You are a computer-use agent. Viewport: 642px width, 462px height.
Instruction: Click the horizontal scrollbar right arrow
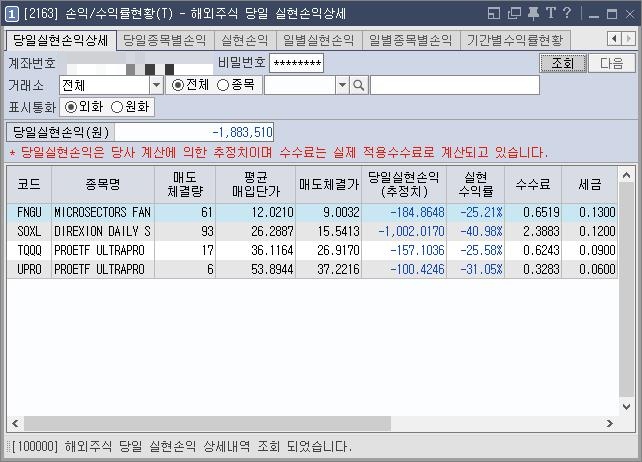coord(610,423)
